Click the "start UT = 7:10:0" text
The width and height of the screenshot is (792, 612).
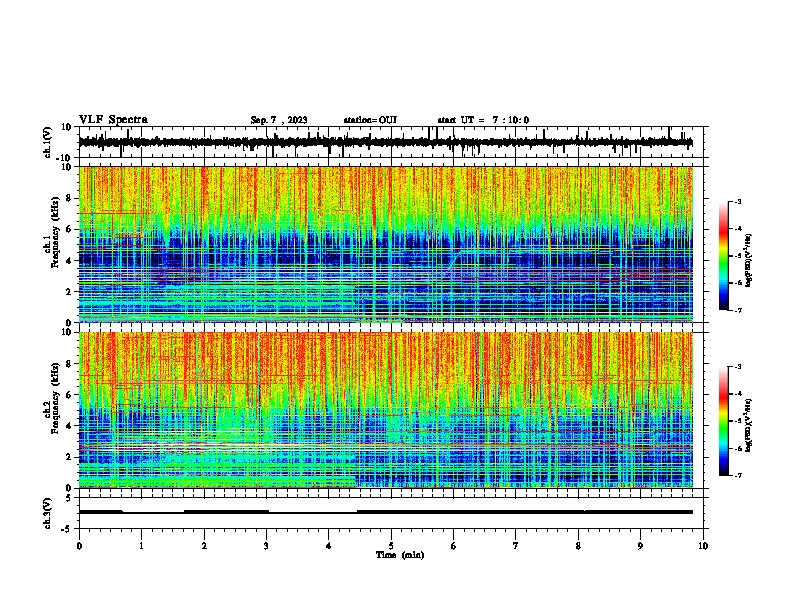[x=483, y=120]
